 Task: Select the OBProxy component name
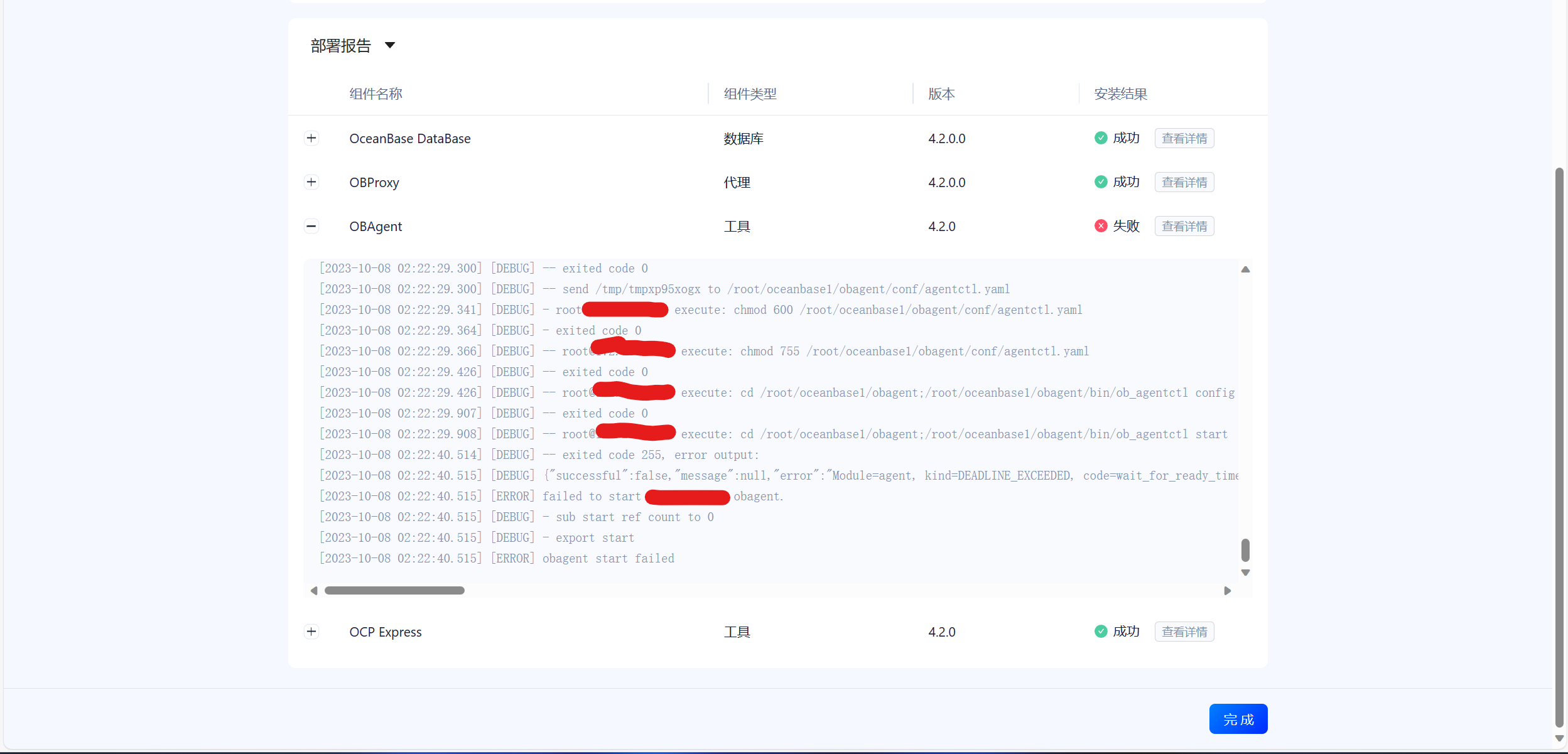374,183
